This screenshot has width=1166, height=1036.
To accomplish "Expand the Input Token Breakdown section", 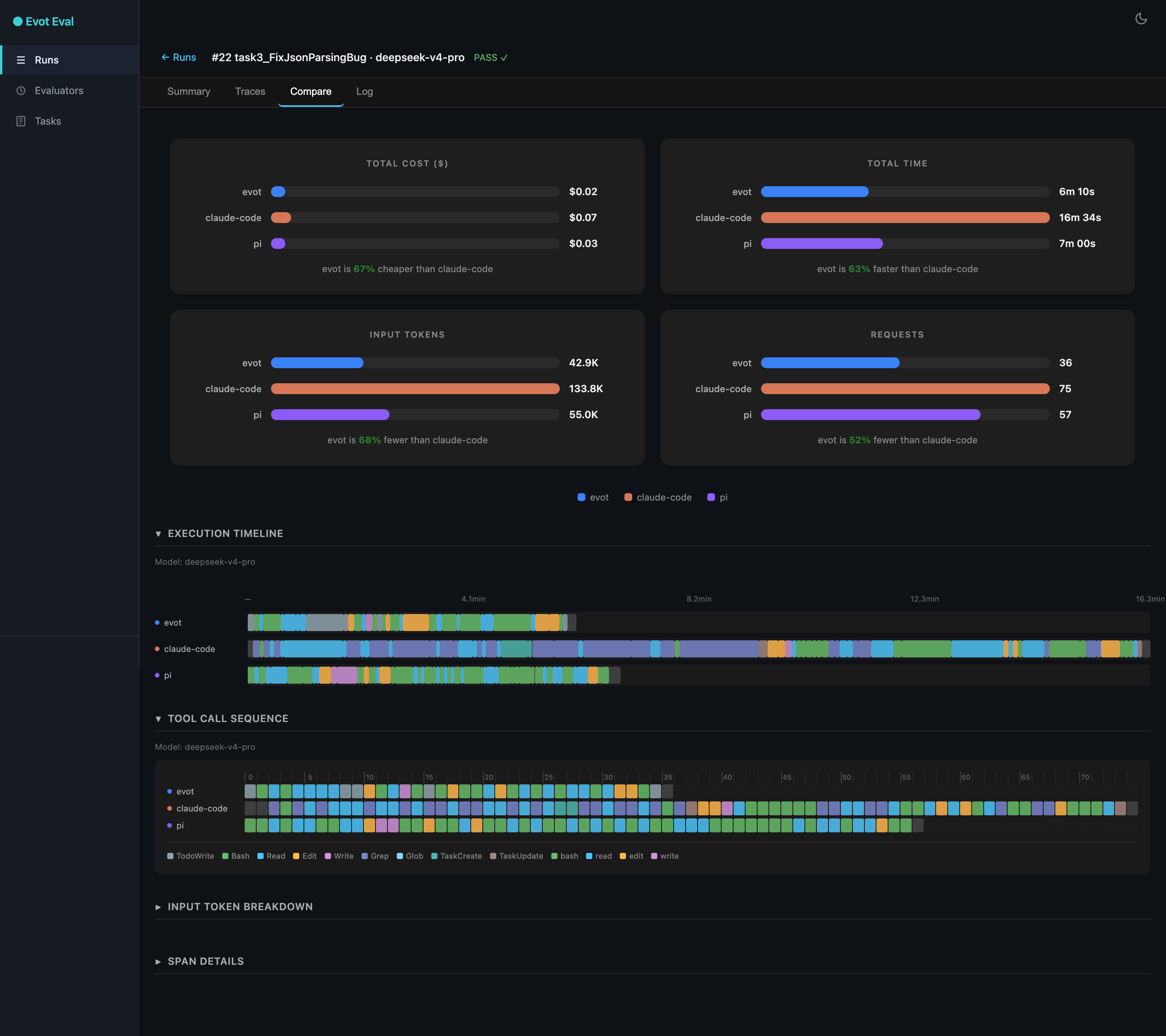I will point(234,907).
